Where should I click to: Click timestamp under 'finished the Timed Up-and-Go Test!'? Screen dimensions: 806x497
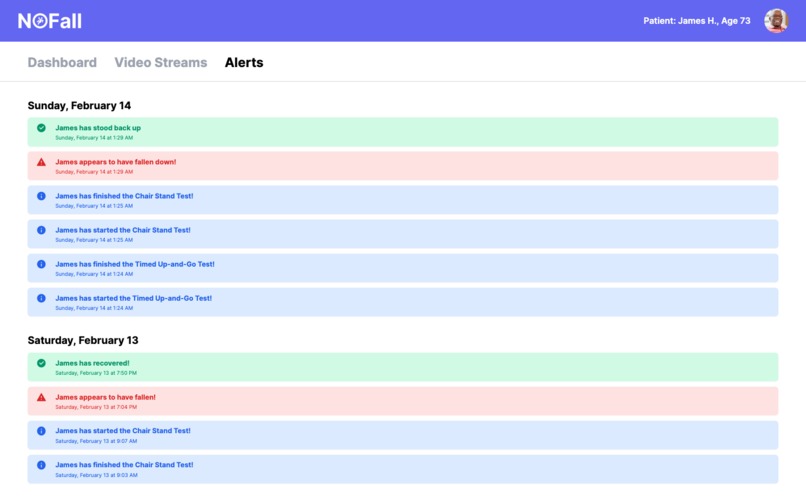coord(94,274)
